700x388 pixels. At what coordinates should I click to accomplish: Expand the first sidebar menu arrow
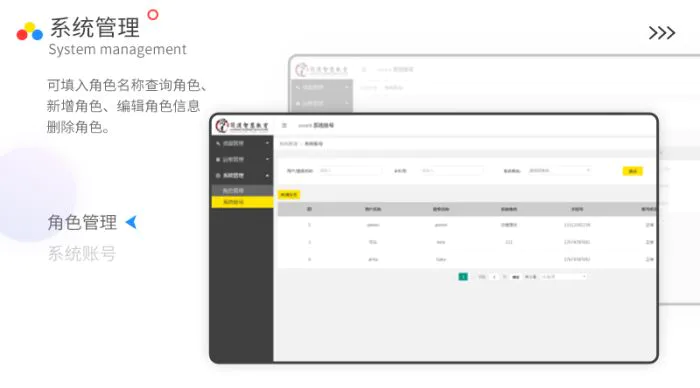[x=267, y=143]
